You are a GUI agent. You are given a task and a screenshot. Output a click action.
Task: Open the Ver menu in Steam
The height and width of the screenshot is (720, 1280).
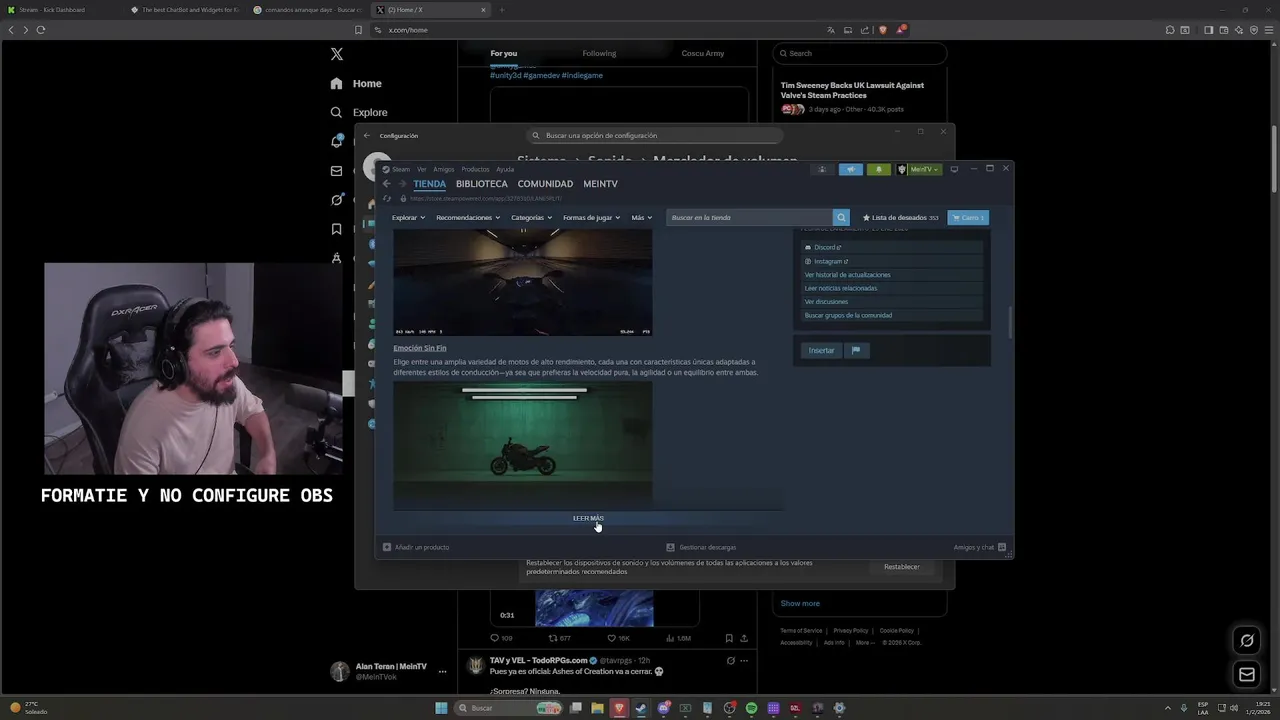[x=422, y=169]
